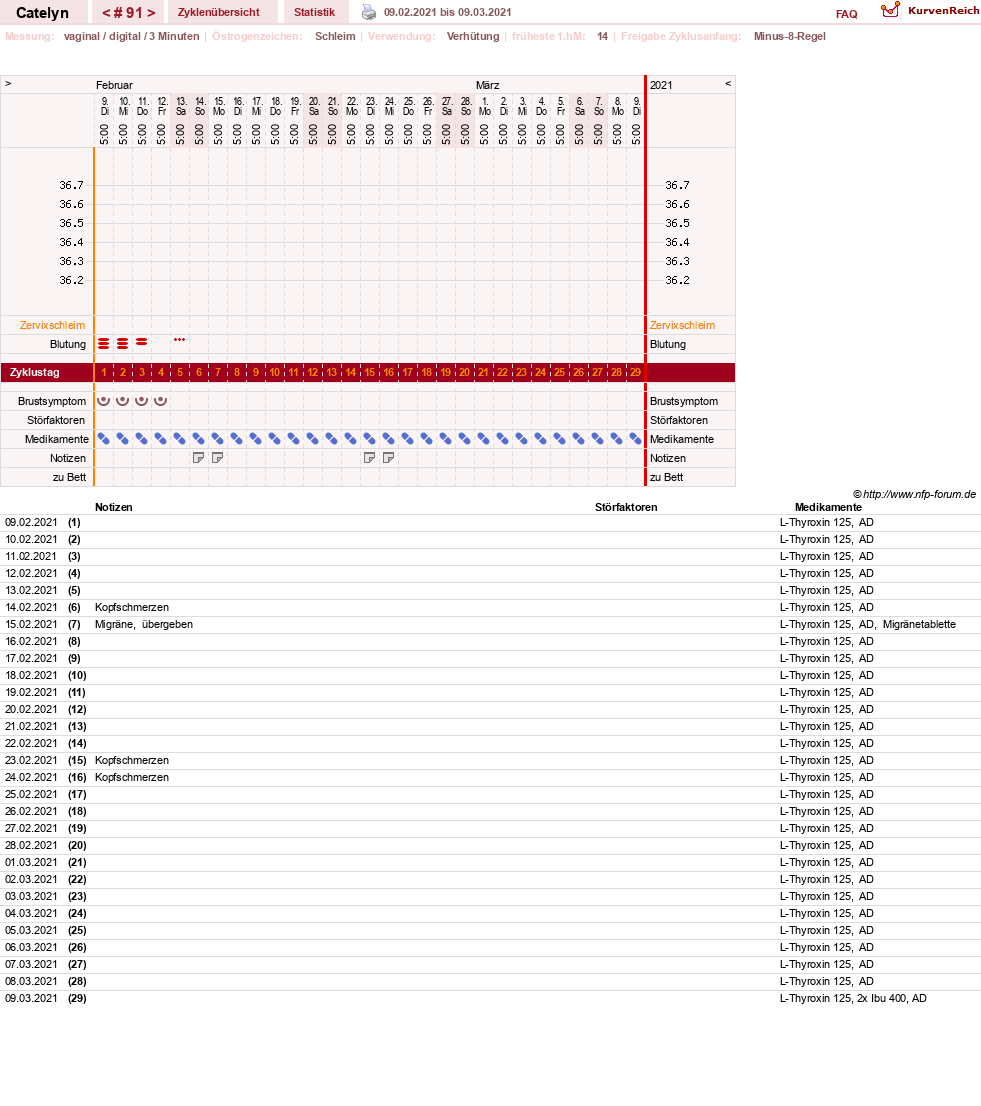Open note icon on cycle day 15
The width and height of the screenshot is (981, 1106).
[370, 458]
